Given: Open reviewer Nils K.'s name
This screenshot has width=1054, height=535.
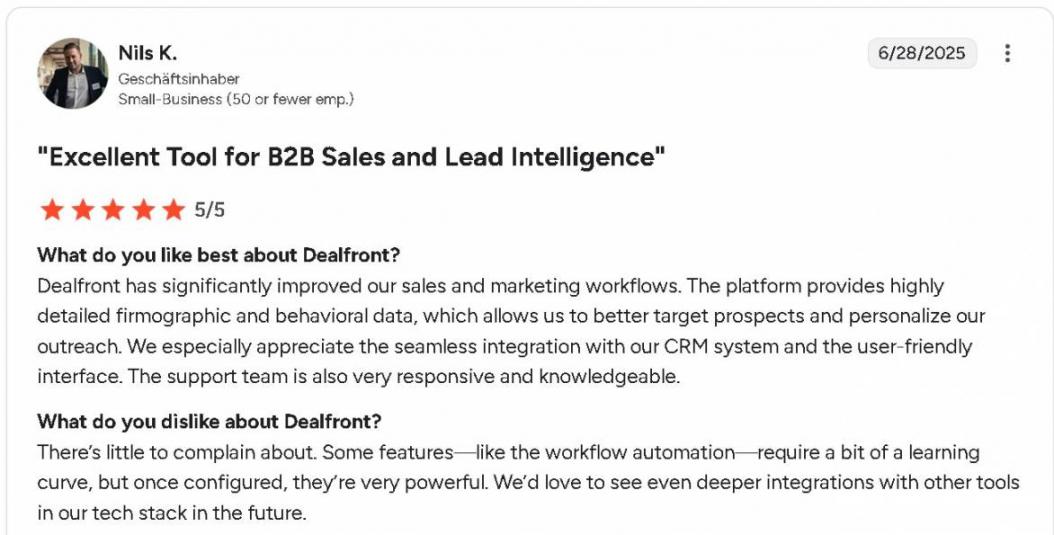Looking at the screenshot, I should point(147,53).
